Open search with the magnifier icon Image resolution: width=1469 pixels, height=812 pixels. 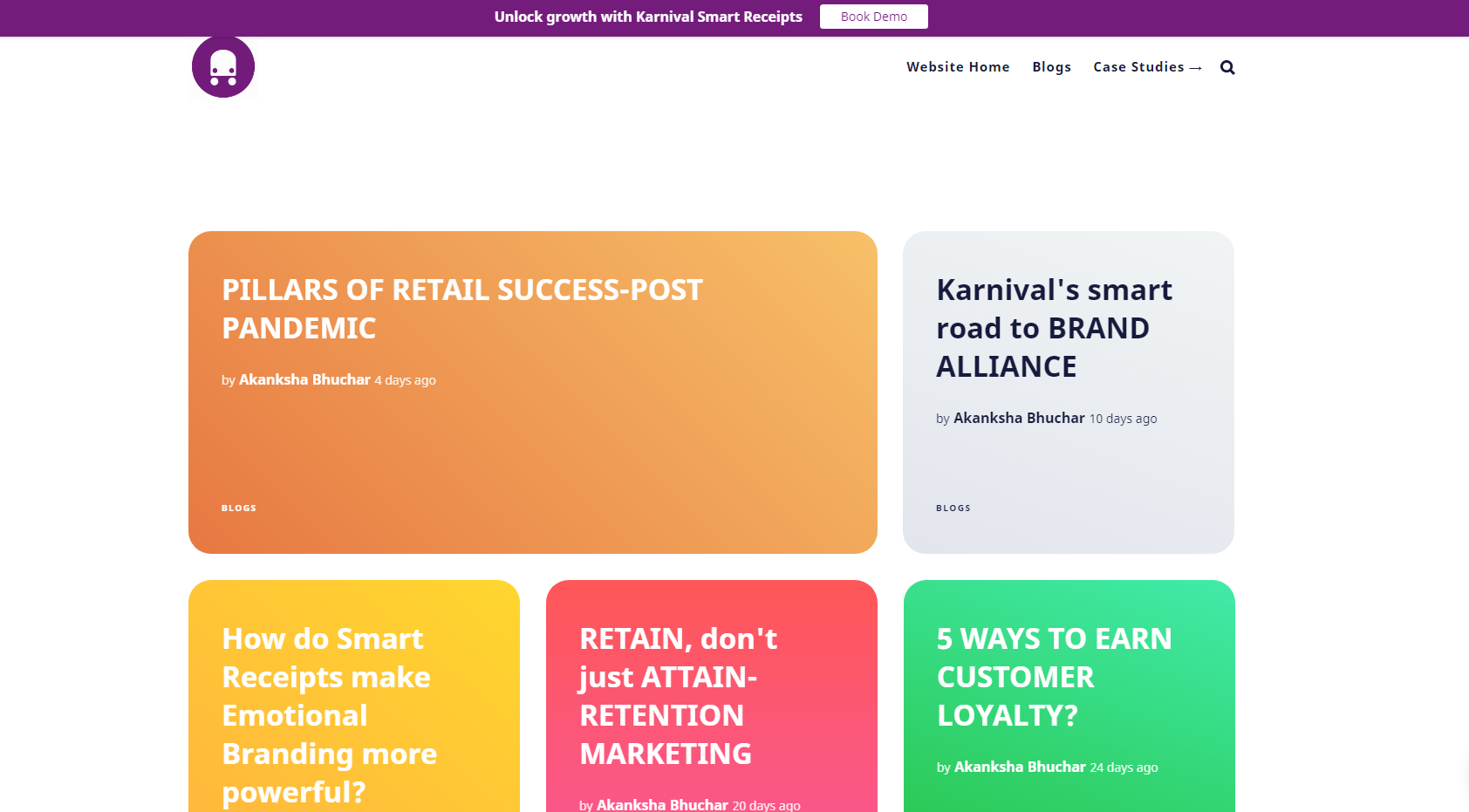coord(1227,67)
